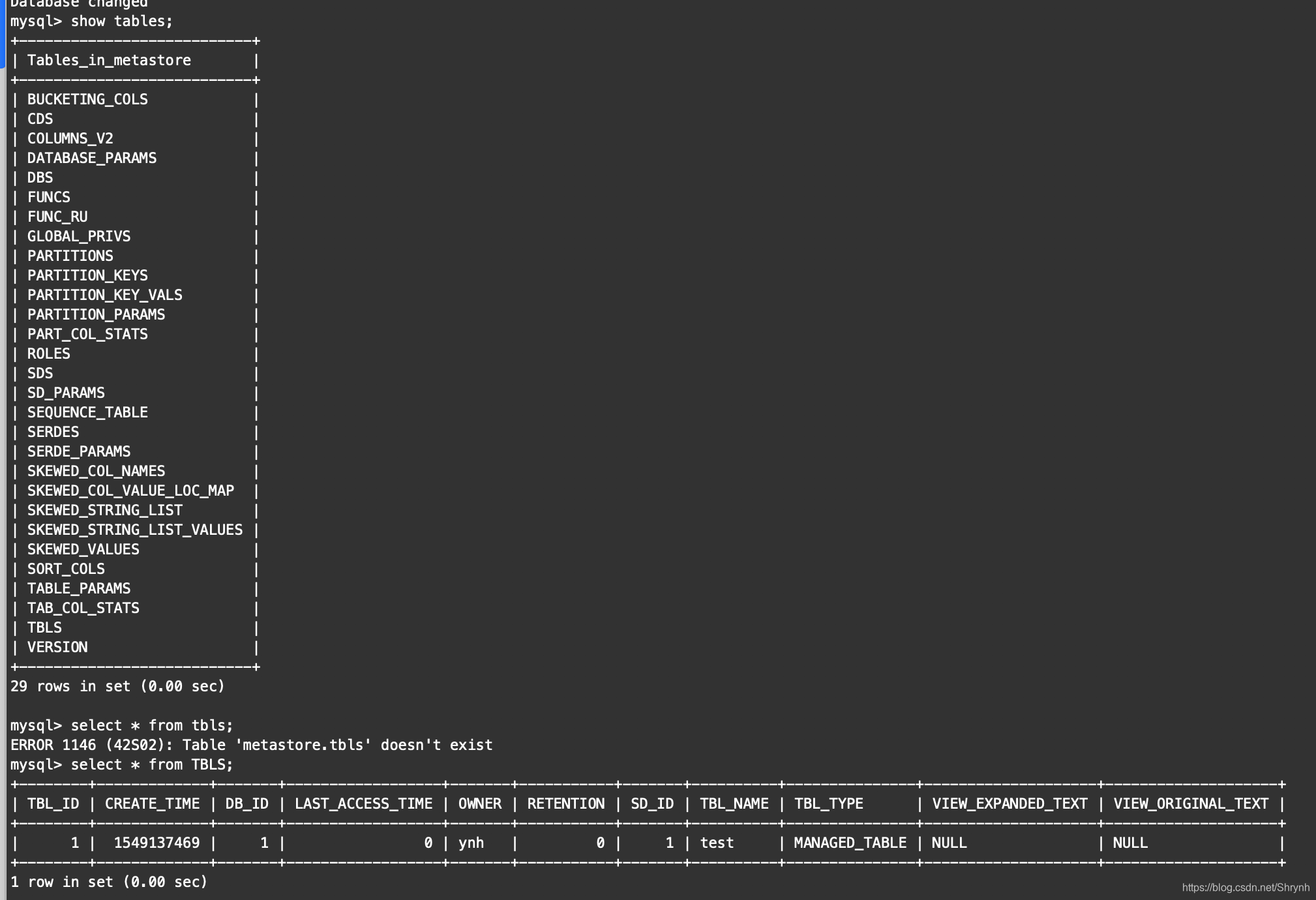Screen dimensions: 1316x900
Task: Click the '29 rows in set' result line
Action: pyautogui.click(x=117, y=686)
